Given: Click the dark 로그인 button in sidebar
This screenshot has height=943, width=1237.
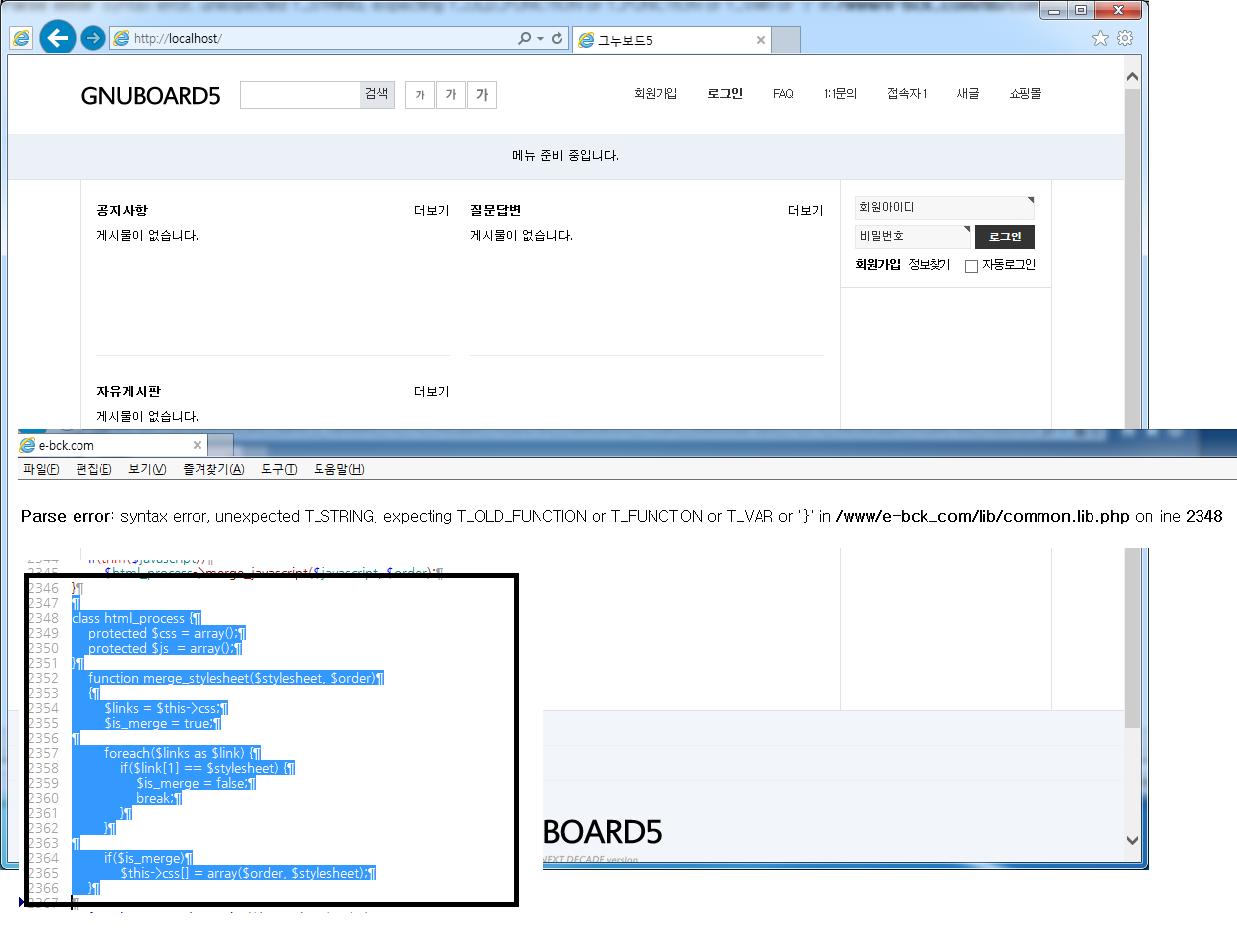Looking at the screenshot, I should (x=1005, y=237).
